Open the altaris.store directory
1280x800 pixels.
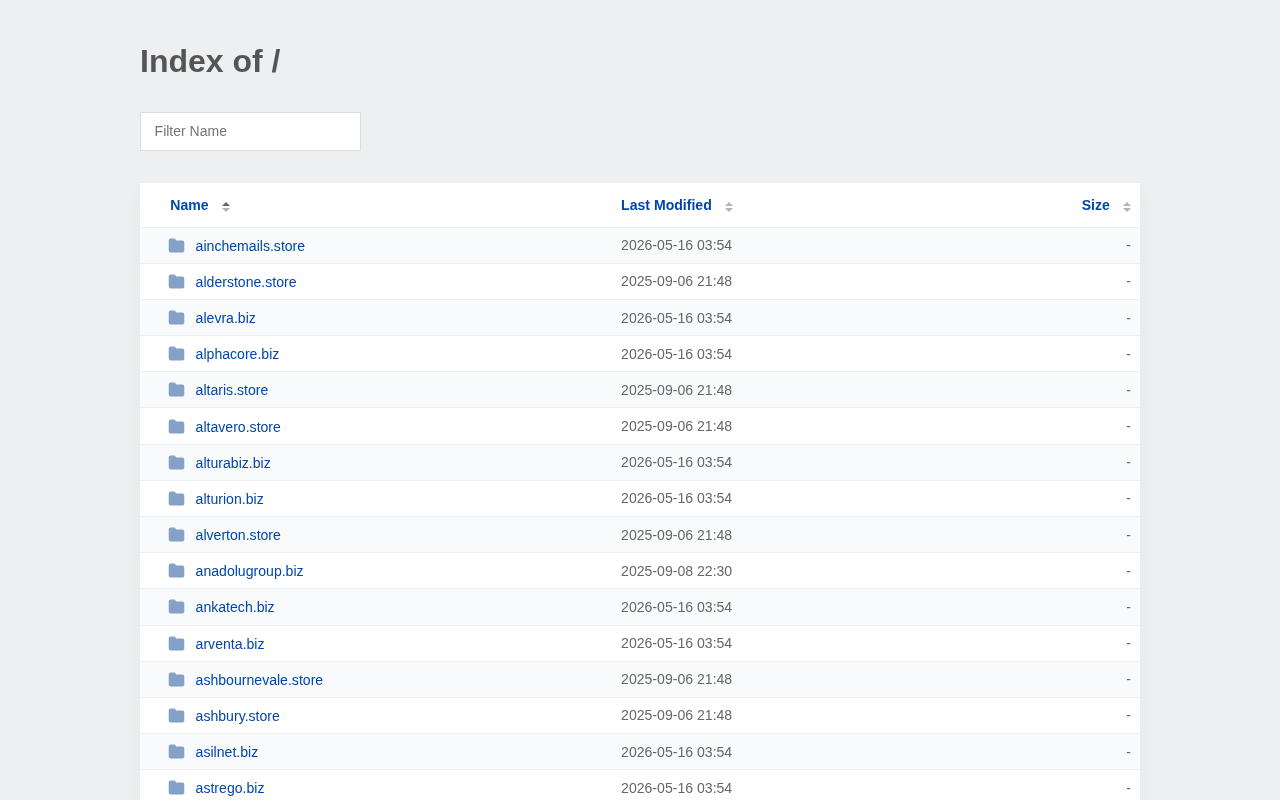(232, 390)
